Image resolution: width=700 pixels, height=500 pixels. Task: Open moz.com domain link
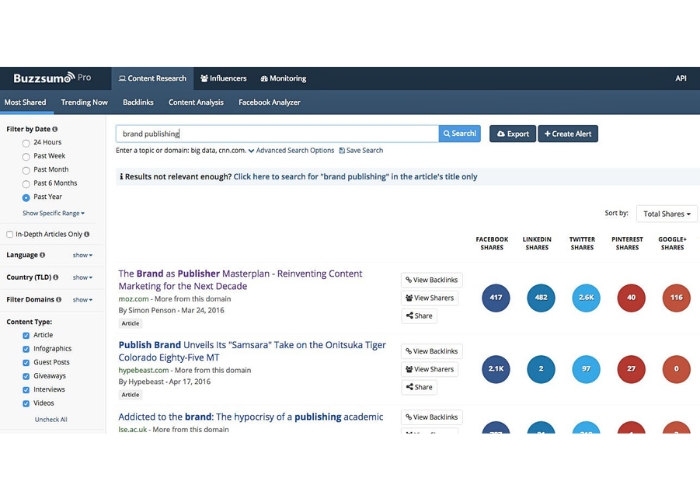(133, 299)
